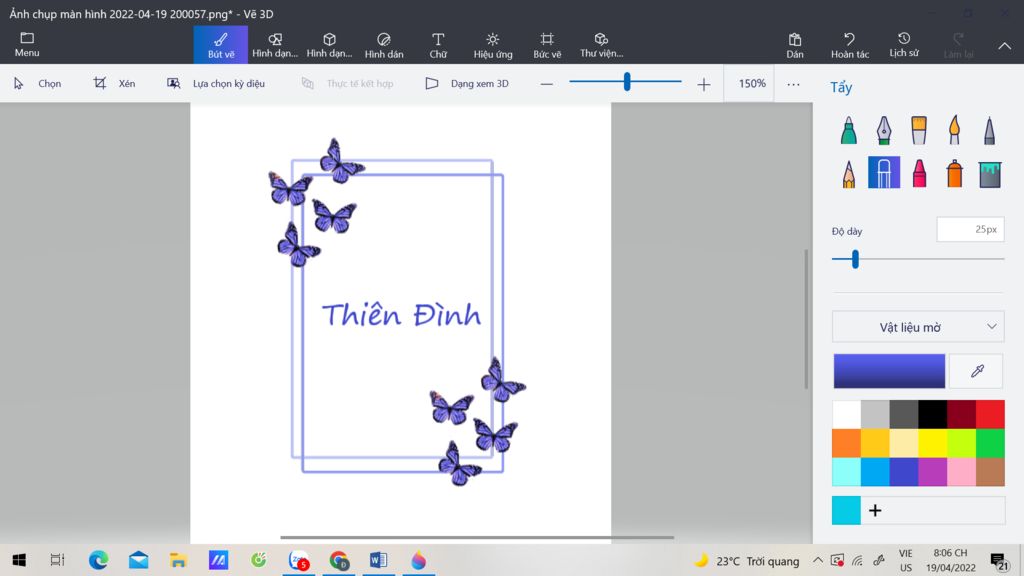Add a new custom color
Viewport: 1024px width, 576px height.
click(x=875, y=511)
